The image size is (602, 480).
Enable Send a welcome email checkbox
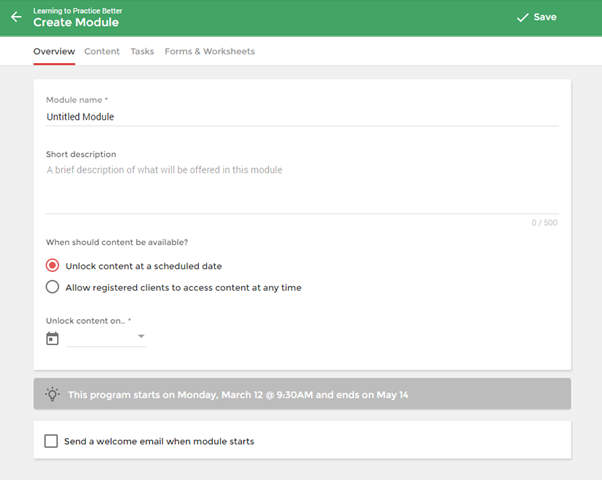tap(51, 441)
